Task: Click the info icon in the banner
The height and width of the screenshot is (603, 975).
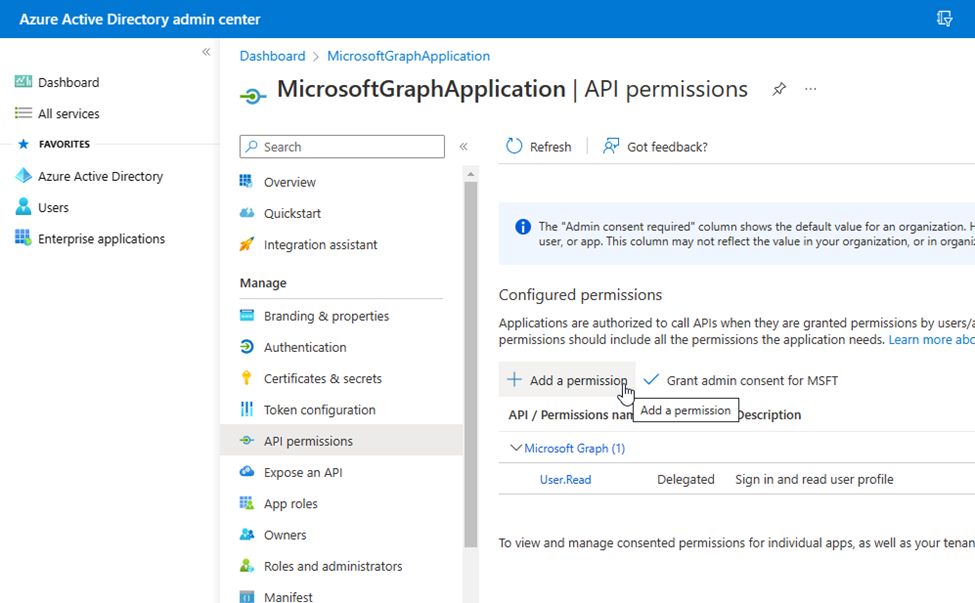Action: [x=523, y=227]
